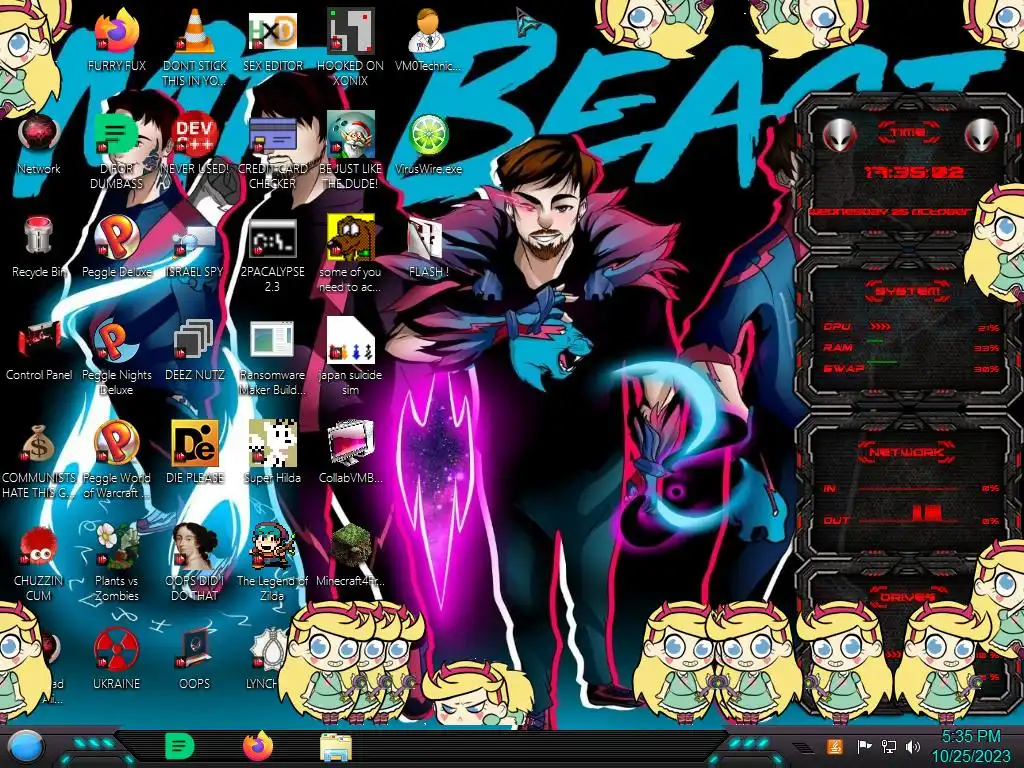1024x768 pixels.
Task: Open green chat app in taskbar
Action: coord(179,746)
